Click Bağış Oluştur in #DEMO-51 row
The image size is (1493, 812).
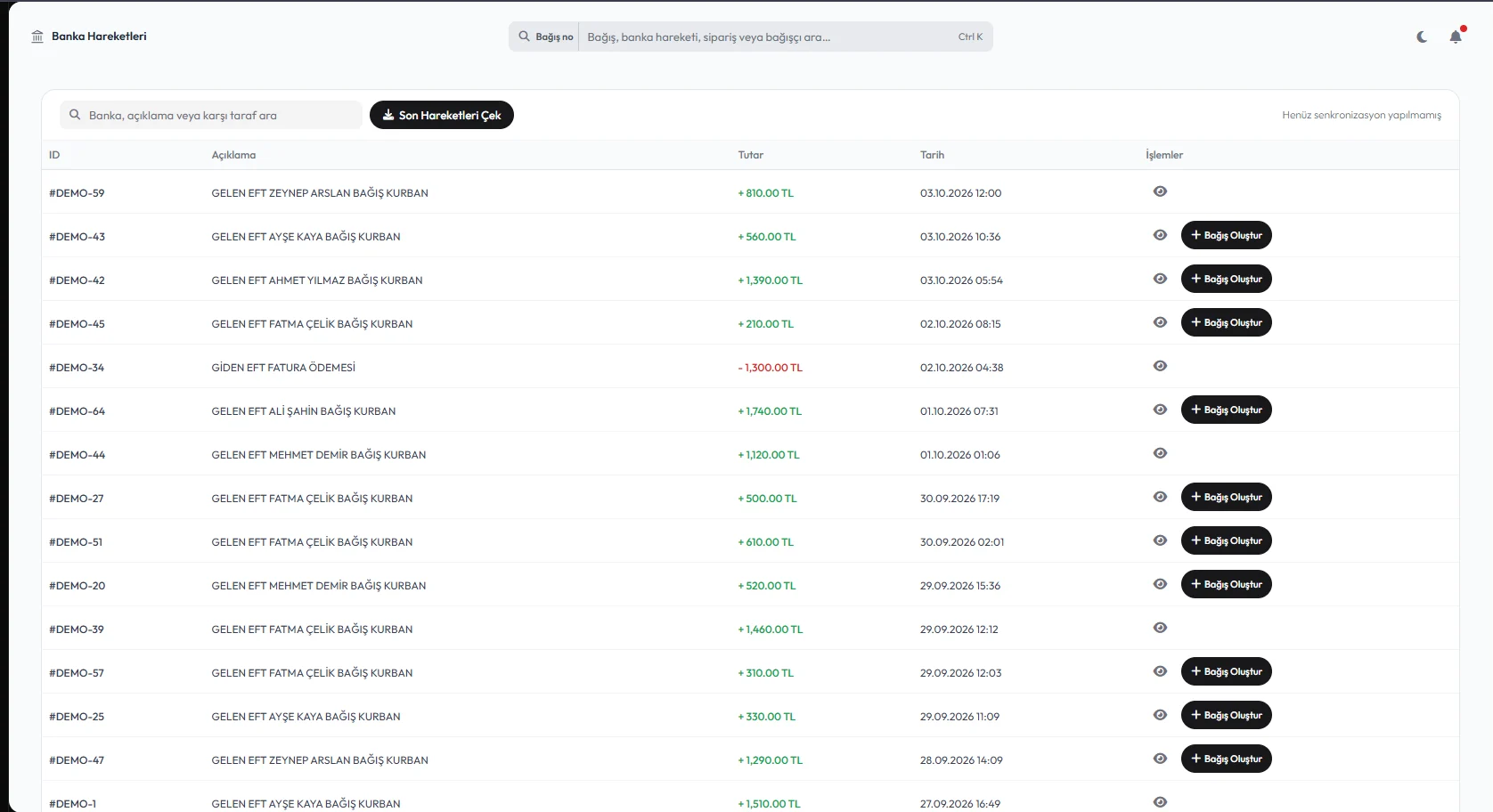coord(1227,540)
